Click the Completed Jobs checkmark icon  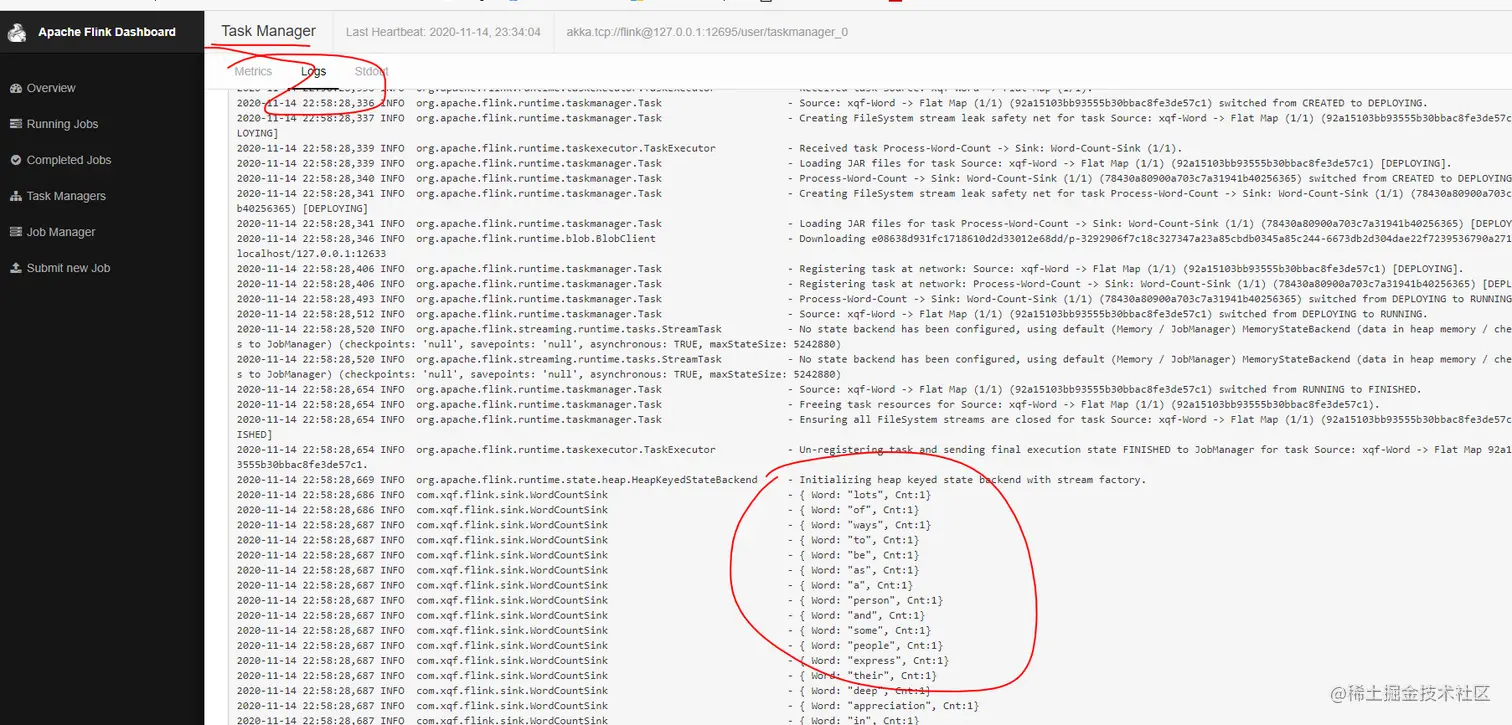tap(16, 160)
